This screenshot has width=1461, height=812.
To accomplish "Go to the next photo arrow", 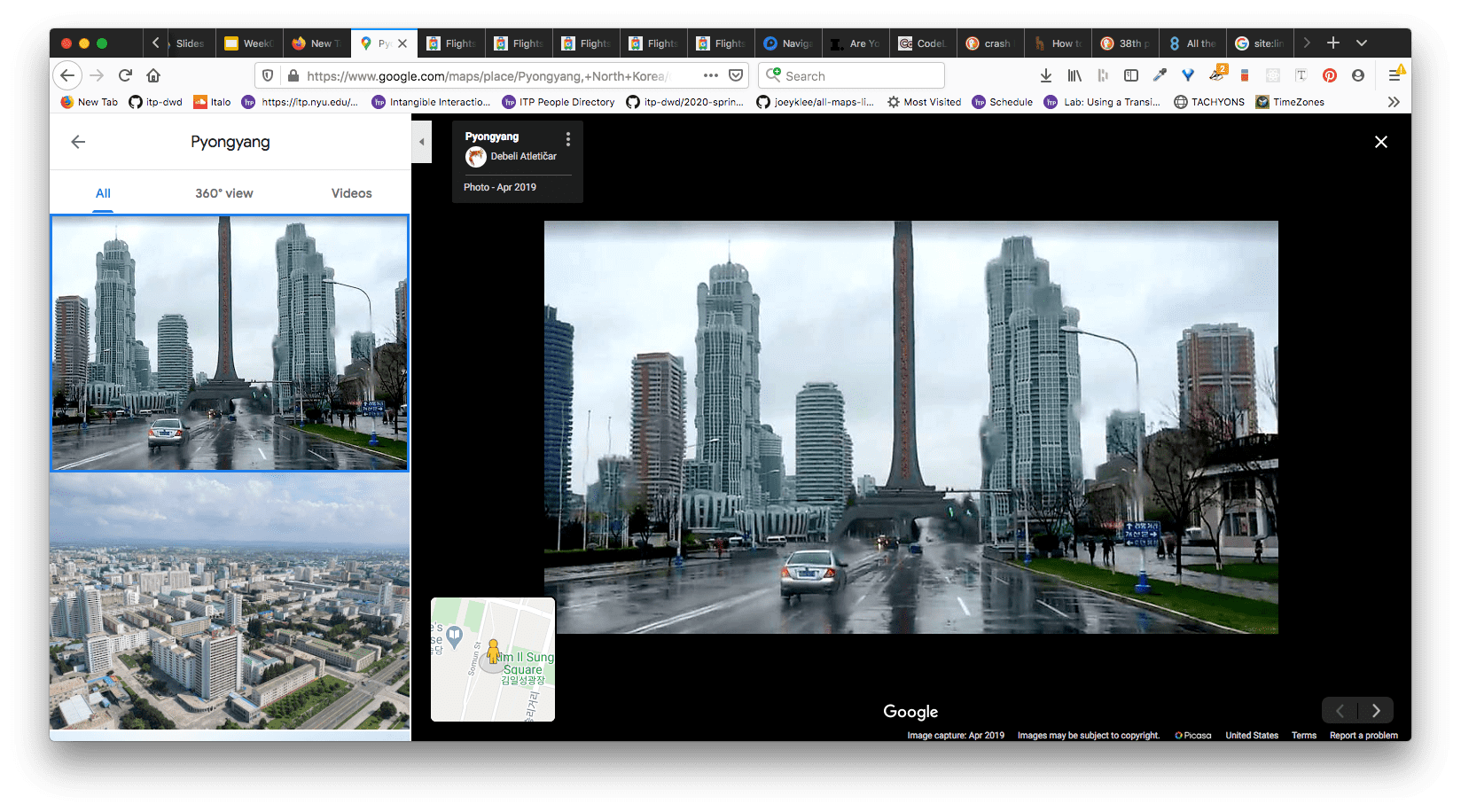I will pyautogui.click(x=1376, y=710).
